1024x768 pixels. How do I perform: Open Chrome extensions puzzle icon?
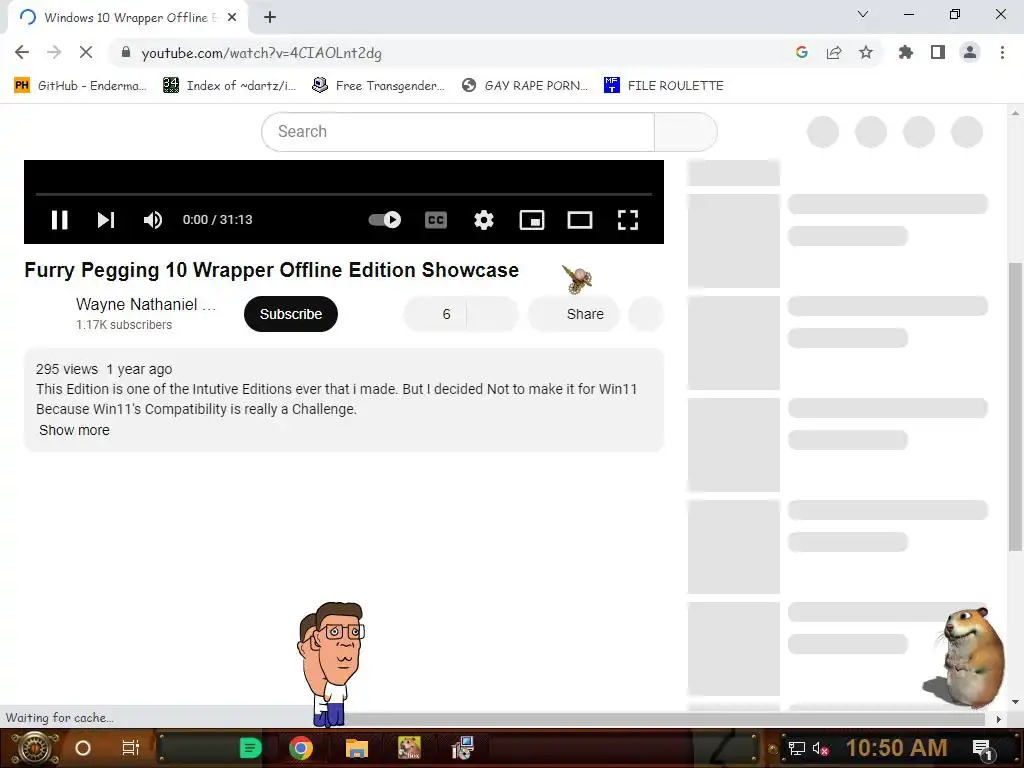[906, 52]
